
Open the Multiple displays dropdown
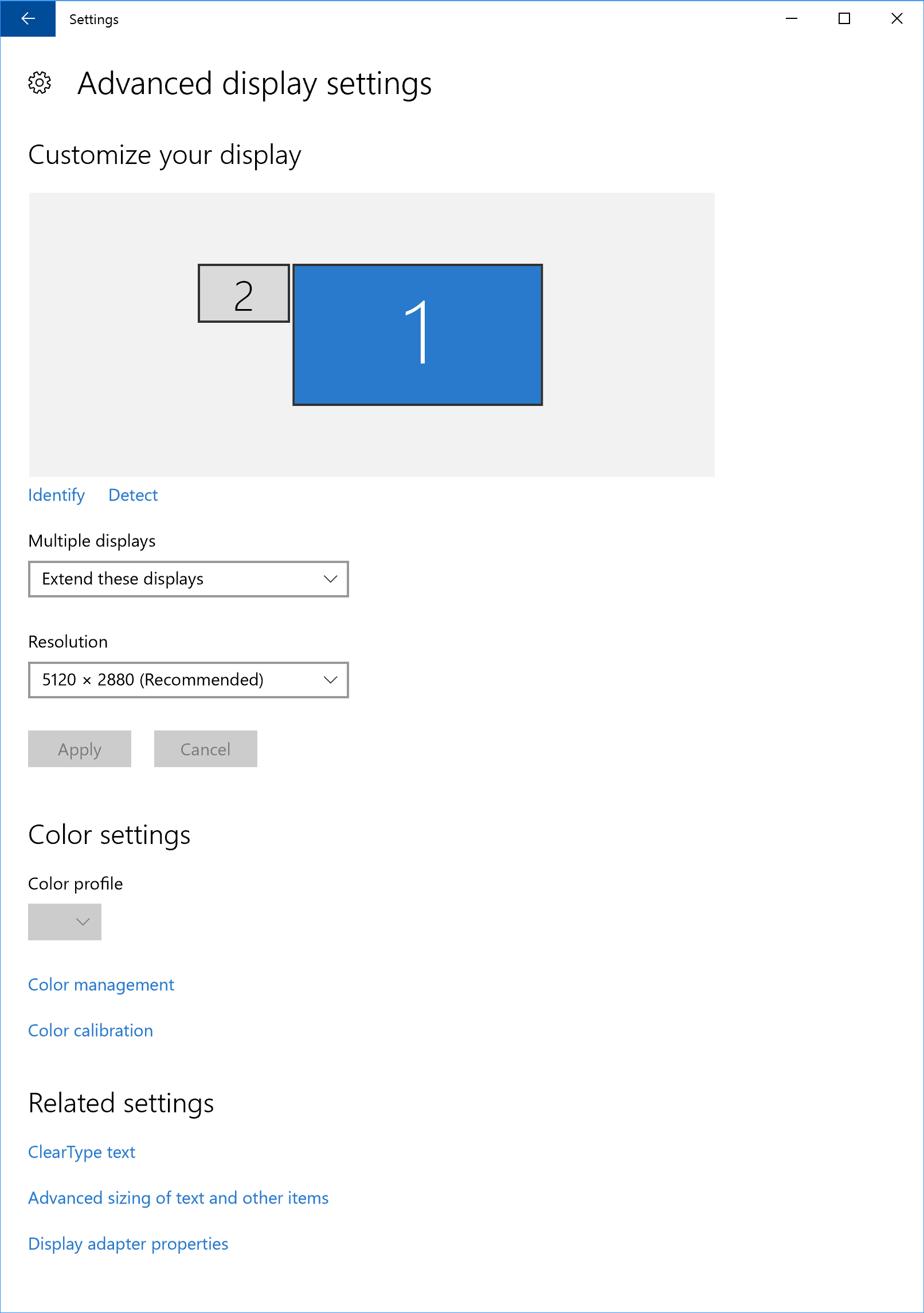(189, 579)
